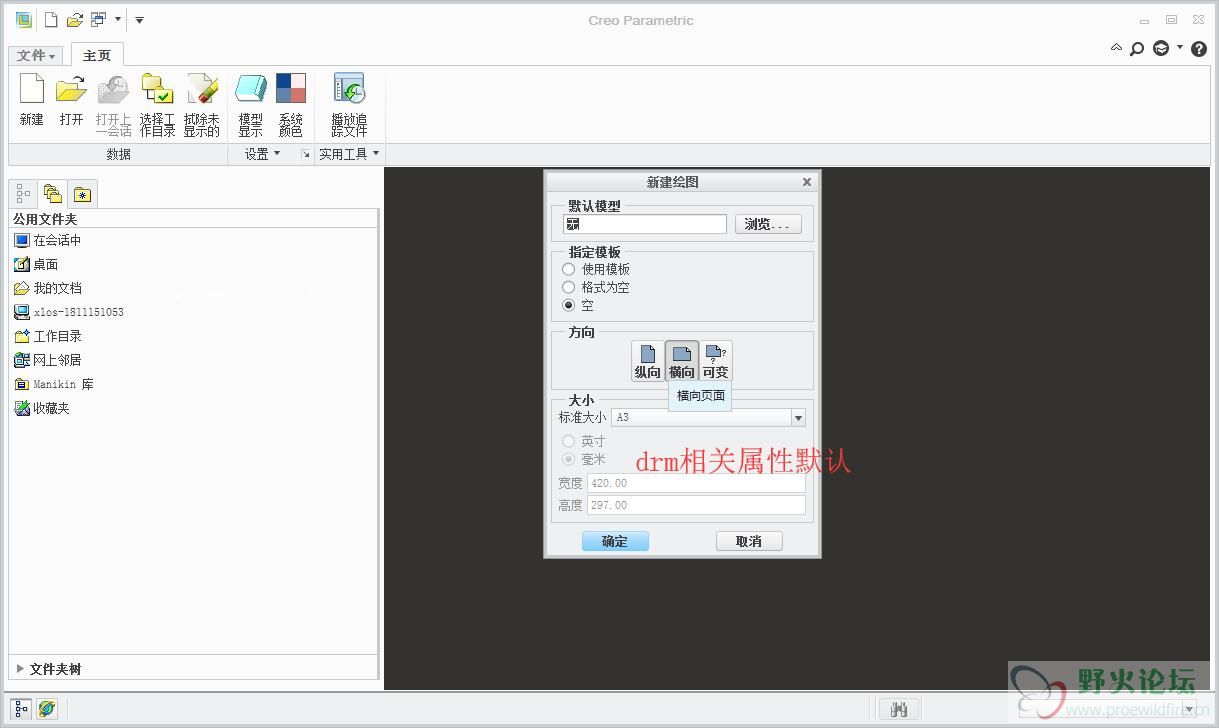Toggle navigator panel status bar icon
The height and width of the screenshot is (728, 1219).
click(x=22, y=709)
